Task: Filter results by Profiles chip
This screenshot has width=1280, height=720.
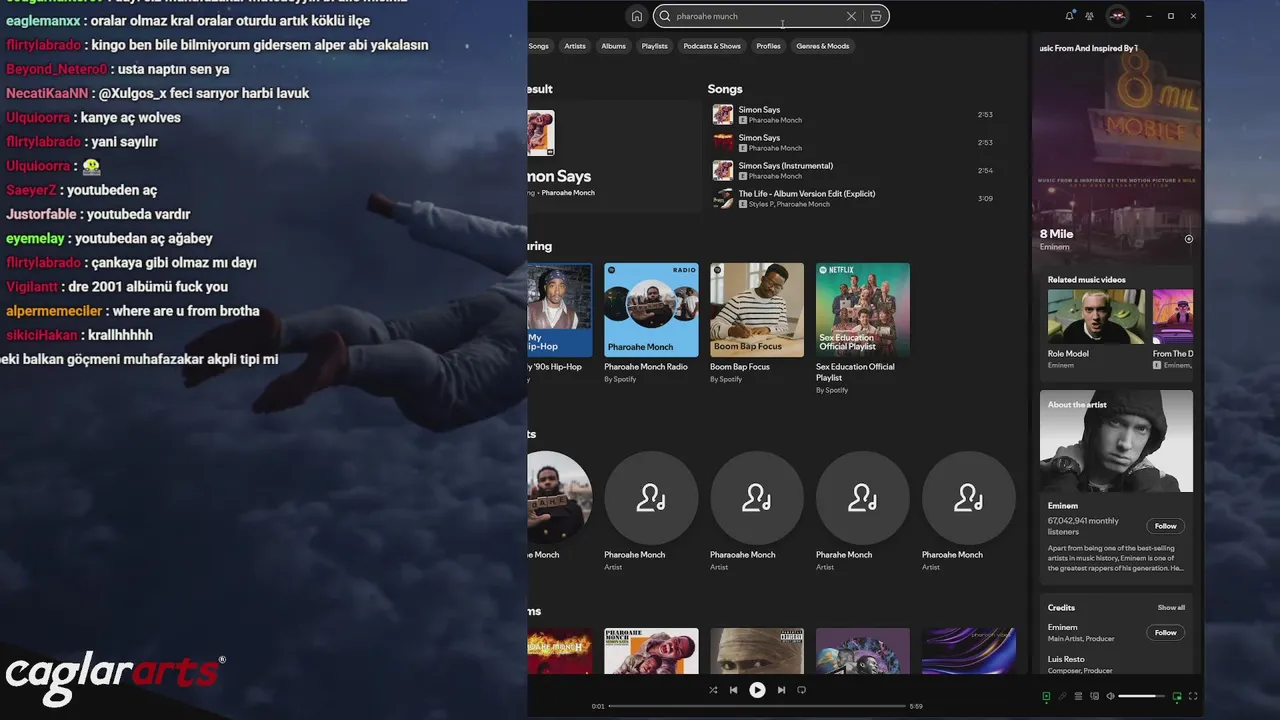Action: coord(768,46)
